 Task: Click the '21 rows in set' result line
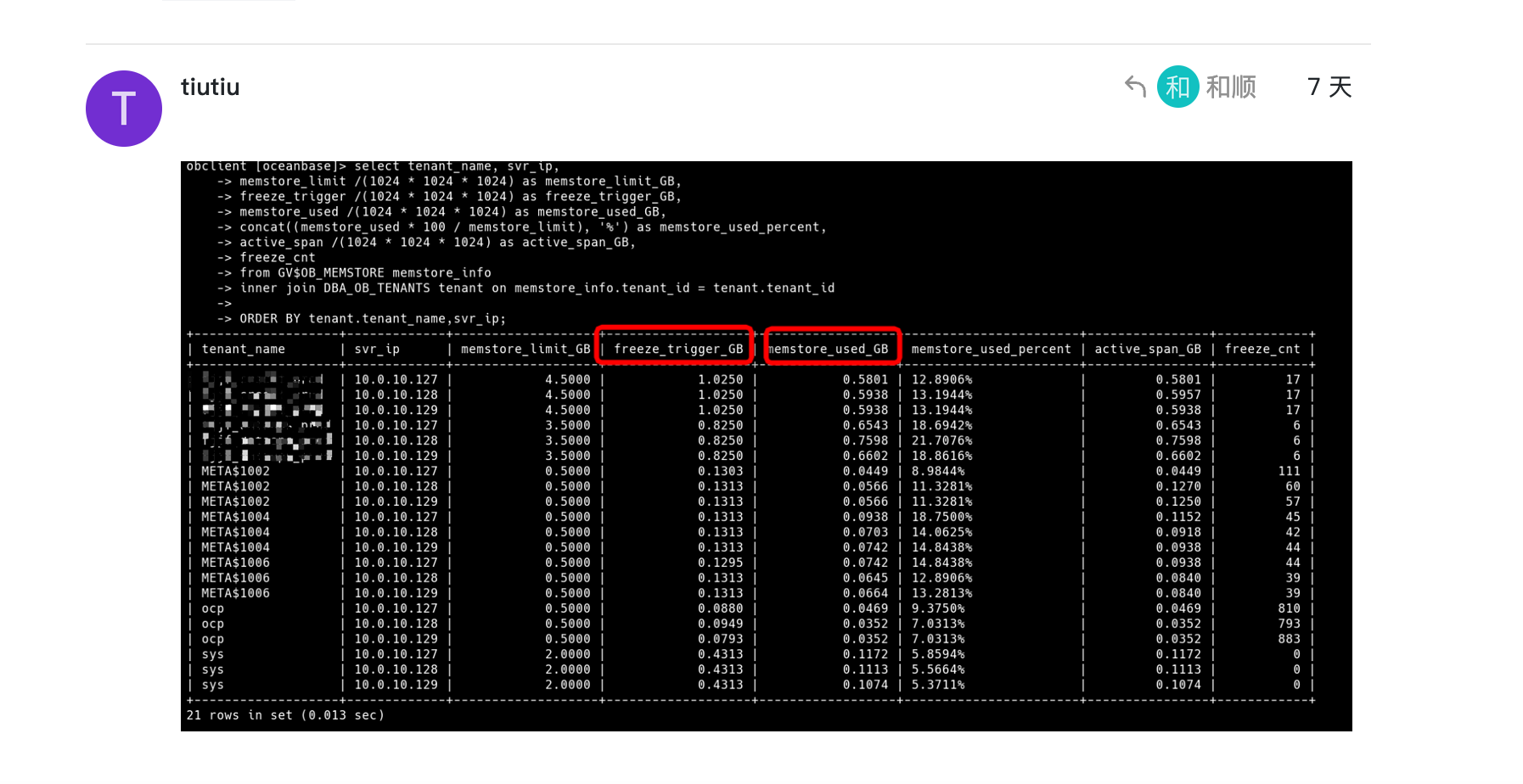[285, 715]
